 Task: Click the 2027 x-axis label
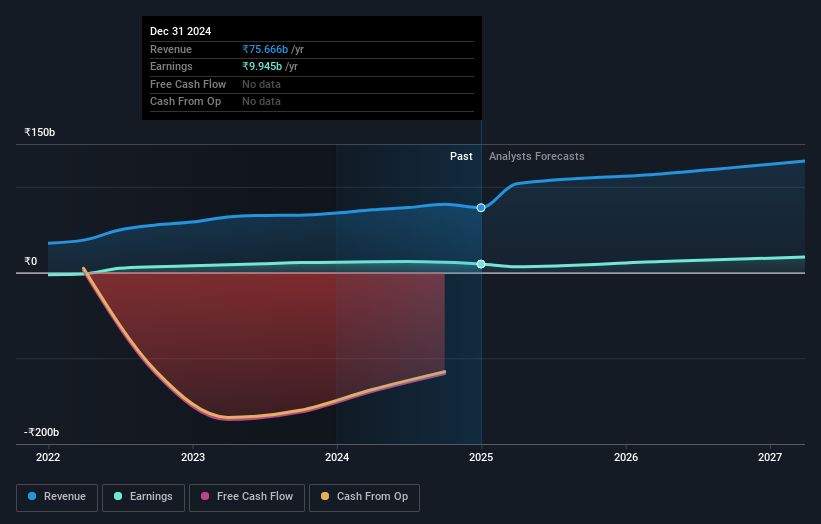pos(770,457)
